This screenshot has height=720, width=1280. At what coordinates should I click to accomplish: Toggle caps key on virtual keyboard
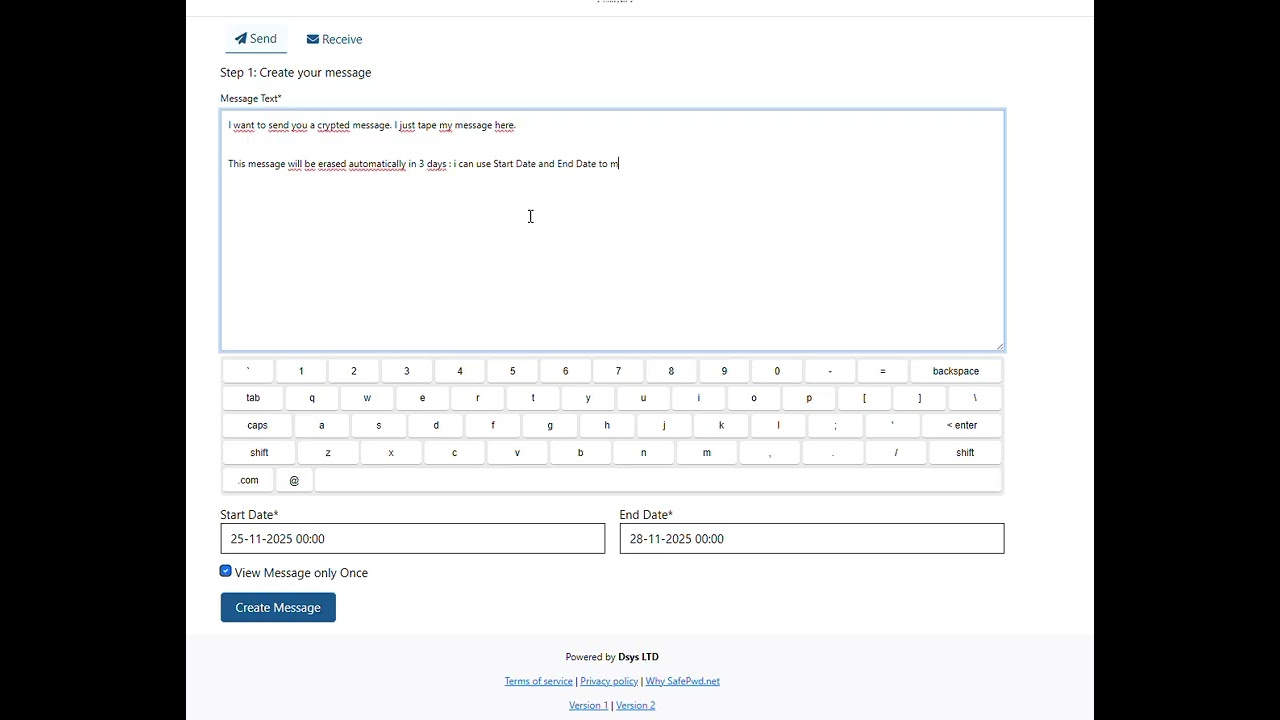pyautogui.click(x=257, y=425)
